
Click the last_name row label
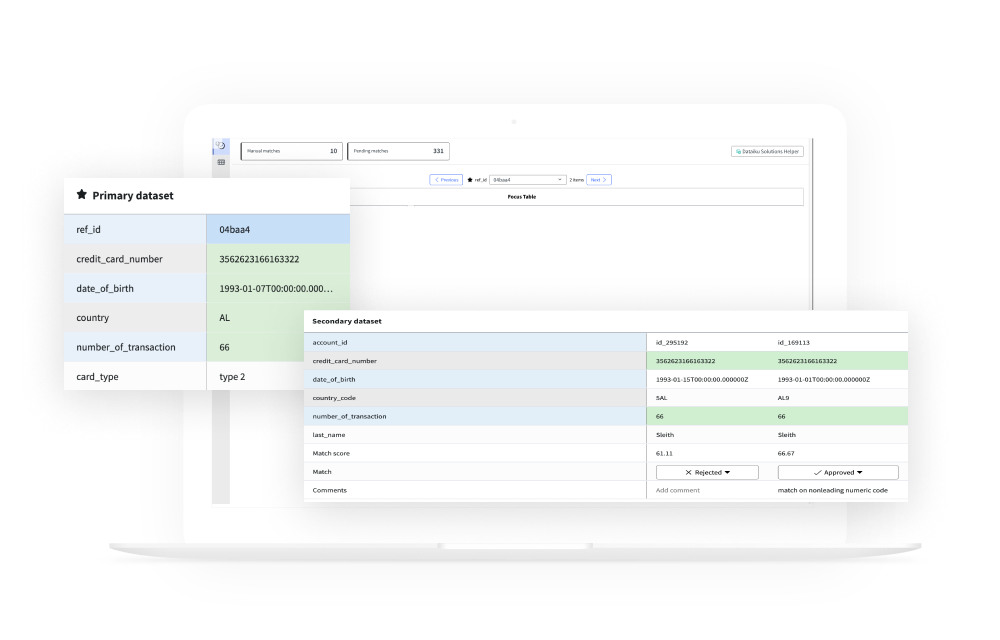coord(328,435)
